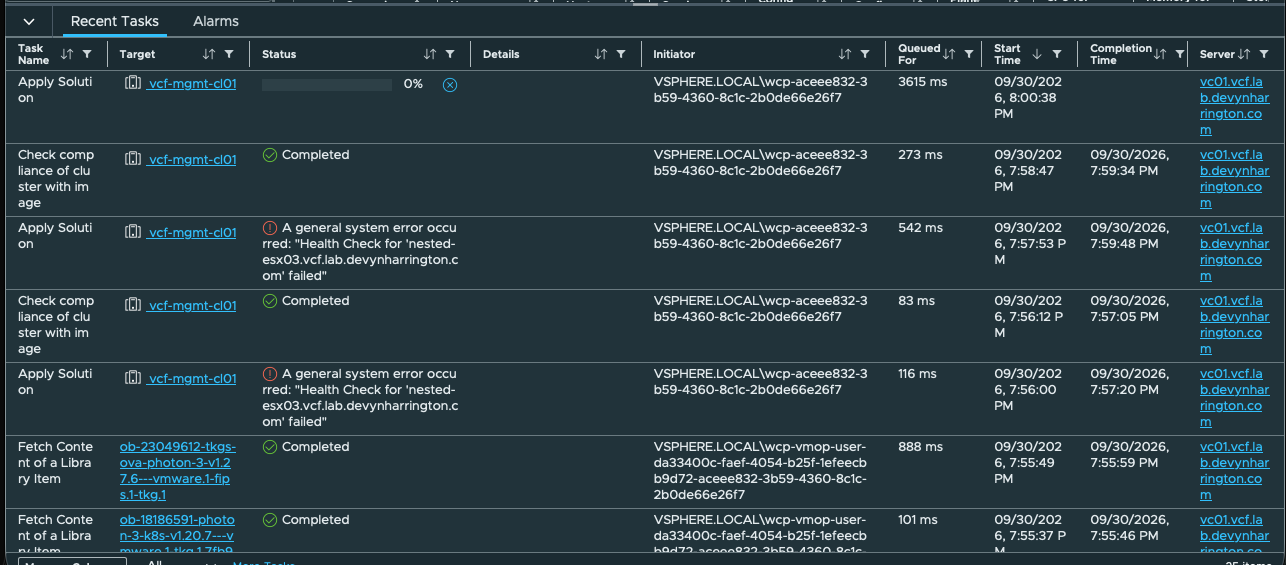Open vcf-mgmt-cl01 link in the 83 ms row
The height and width of the screenshot is (565, 1286).
click(192, 305)
